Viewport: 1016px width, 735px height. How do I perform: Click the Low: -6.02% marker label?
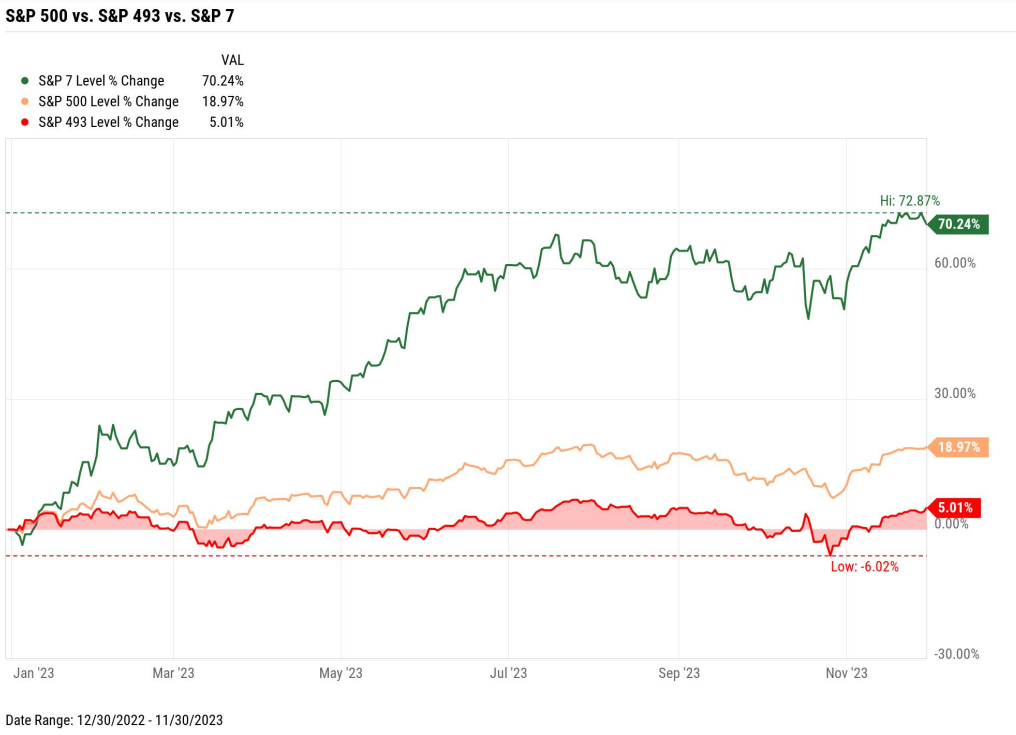pos(865,567)
